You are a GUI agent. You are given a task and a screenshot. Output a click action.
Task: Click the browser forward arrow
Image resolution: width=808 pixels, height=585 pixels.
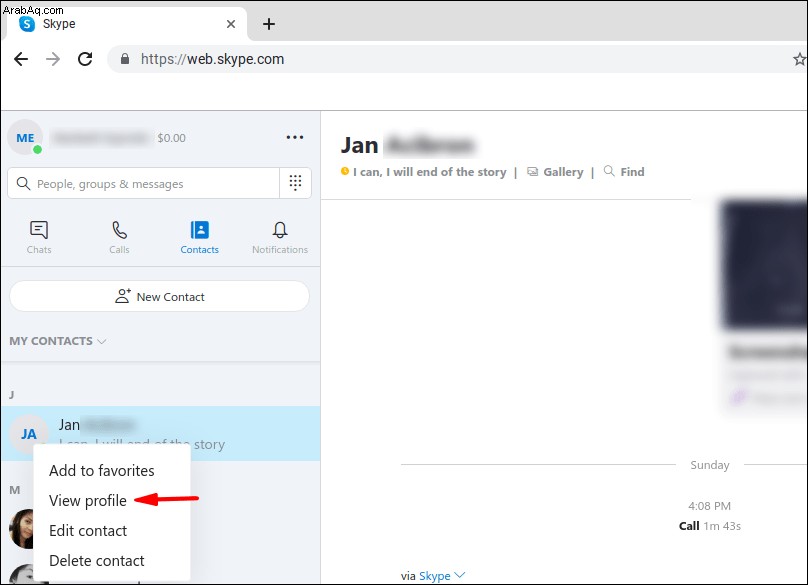(x=53, y=59)
